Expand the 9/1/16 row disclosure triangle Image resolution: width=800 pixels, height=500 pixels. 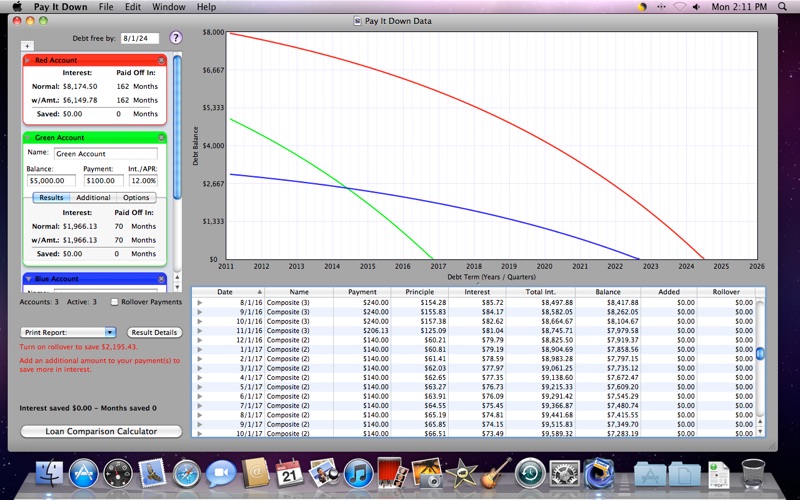pos(199,312)
